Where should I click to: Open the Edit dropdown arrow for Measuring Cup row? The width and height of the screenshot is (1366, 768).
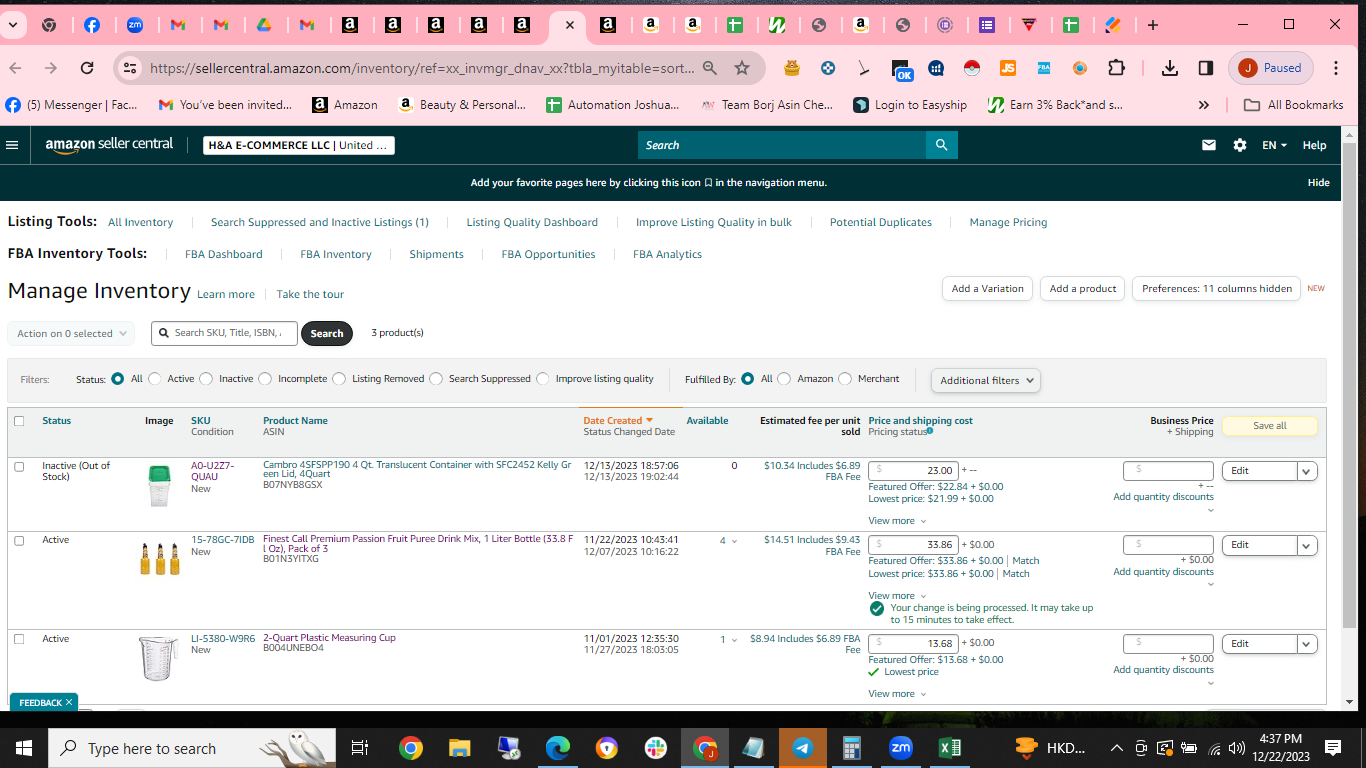coord(1307,644)
